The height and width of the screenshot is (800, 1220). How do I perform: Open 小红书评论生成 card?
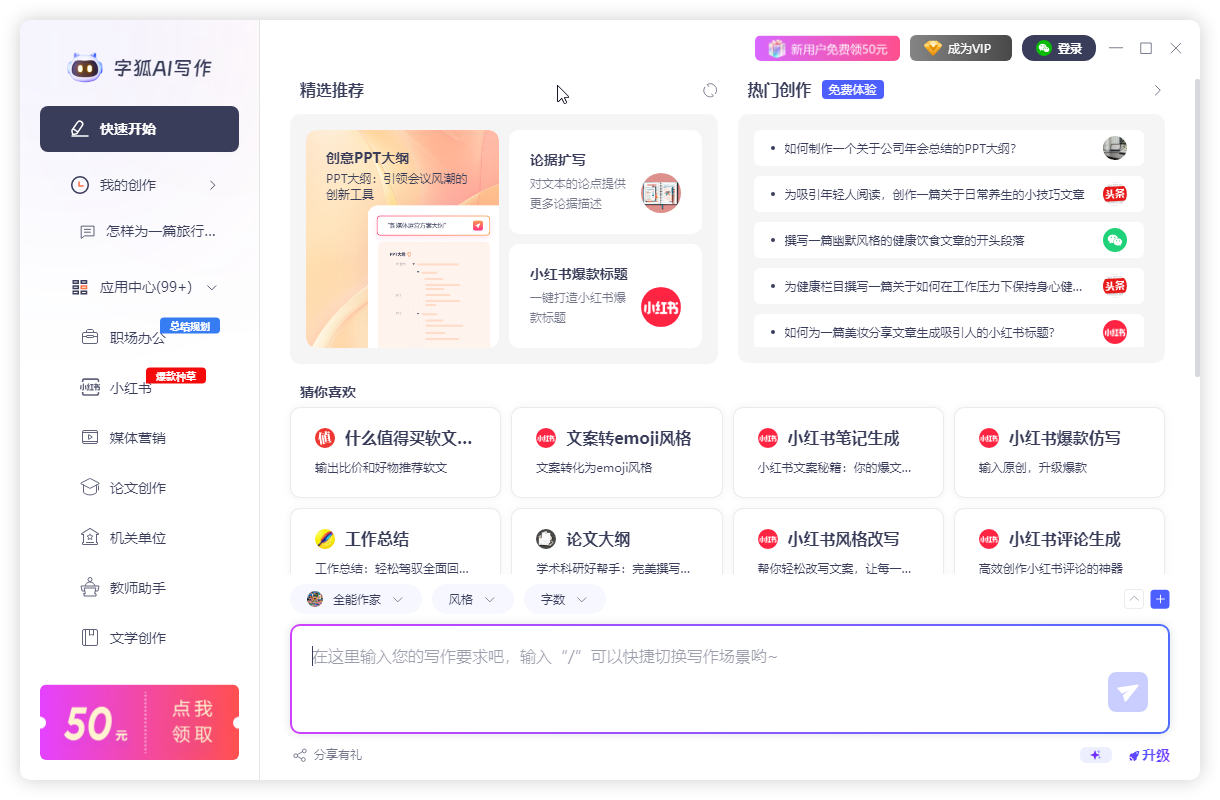1059,541
